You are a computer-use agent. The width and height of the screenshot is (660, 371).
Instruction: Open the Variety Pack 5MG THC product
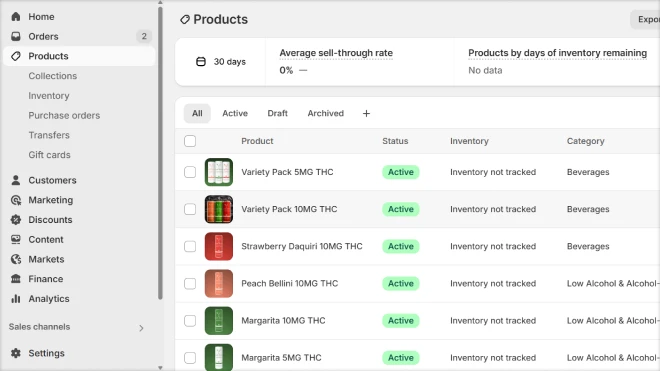coord(287,172)
